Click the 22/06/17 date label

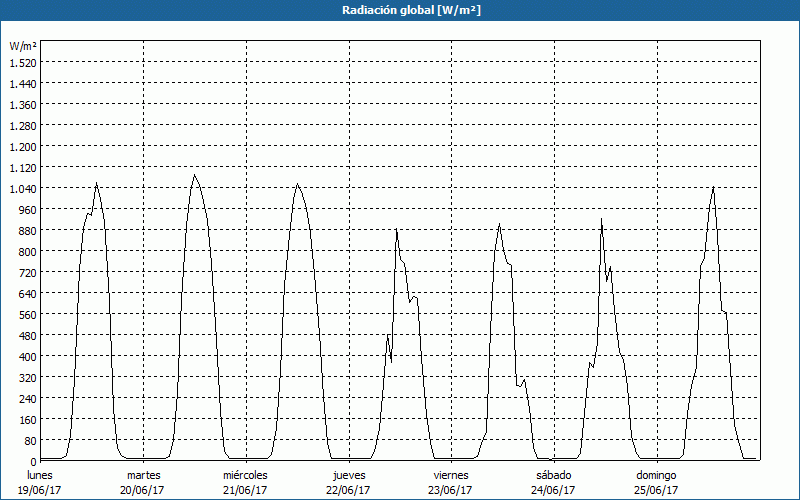coord(347,489)
